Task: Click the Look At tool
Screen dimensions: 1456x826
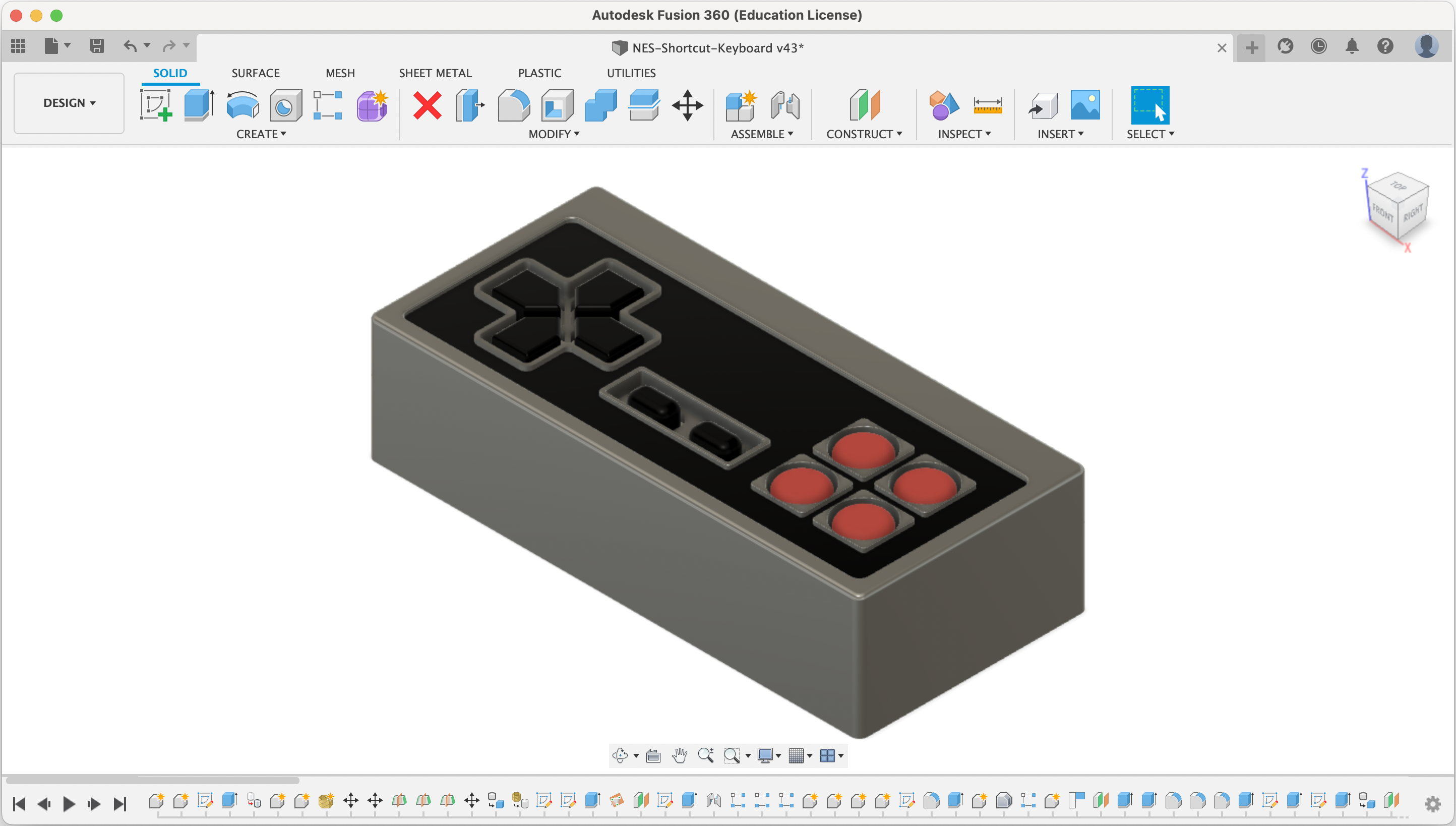Action: pos(653,755)
